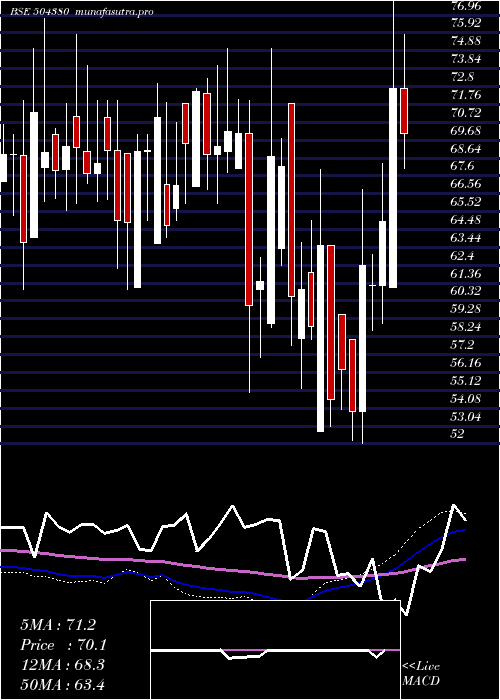This screenshot has width=500, height=700.
Task: Click the 73.84 price axis label
Action: point(466,58)
